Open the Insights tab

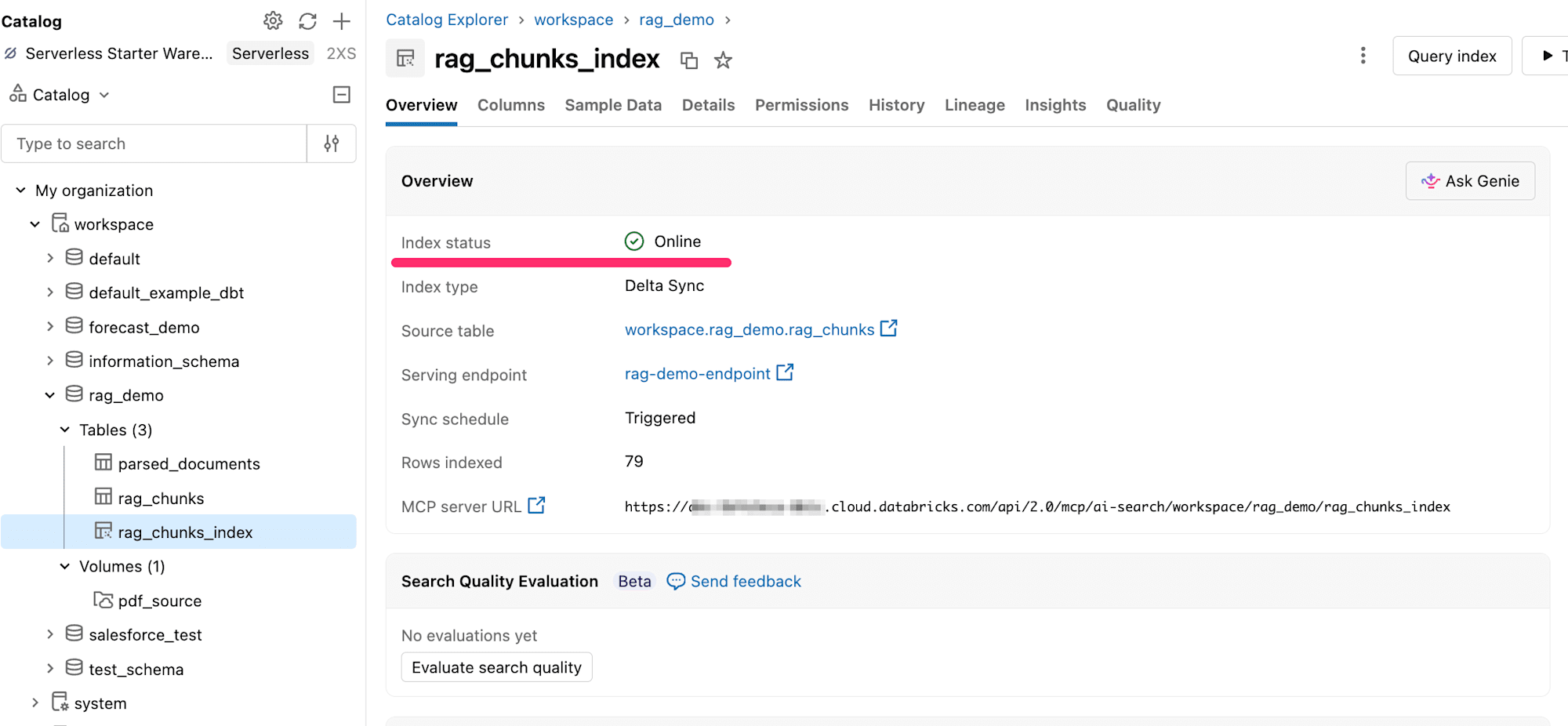[1055, 105]
